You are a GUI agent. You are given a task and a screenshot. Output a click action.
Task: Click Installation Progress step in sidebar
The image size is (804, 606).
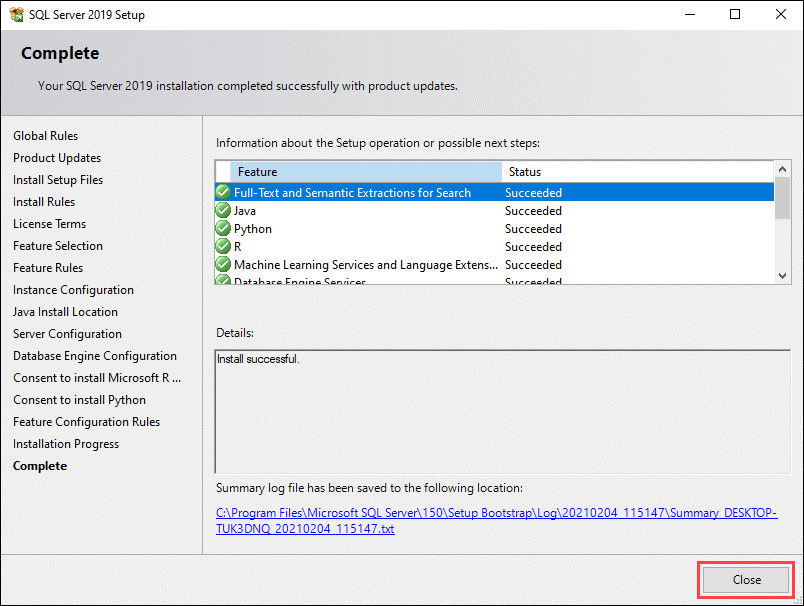click(x=66, y=444)
